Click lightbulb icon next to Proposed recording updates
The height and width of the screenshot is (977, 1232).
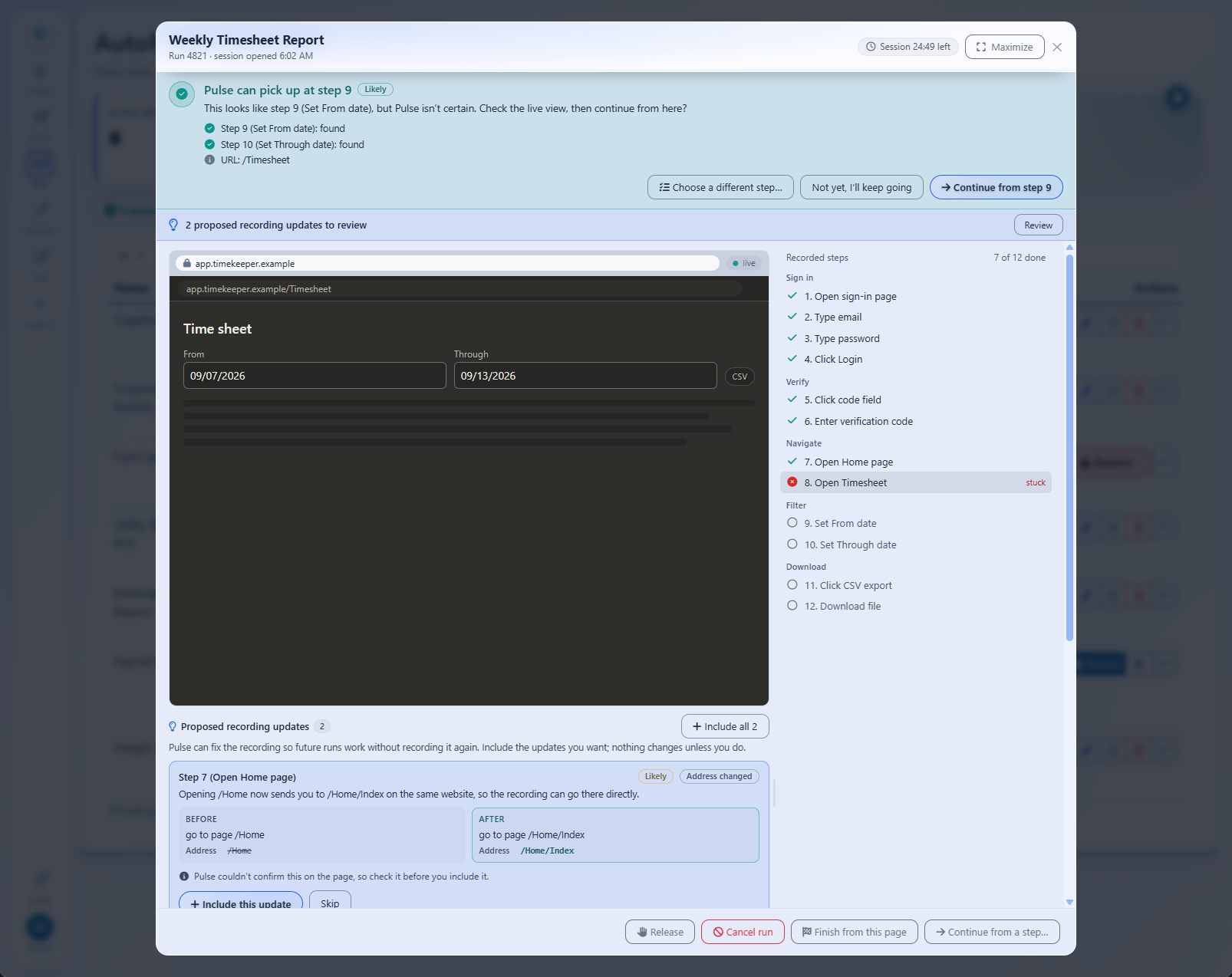pyautogui.click(x=173, y=726)
